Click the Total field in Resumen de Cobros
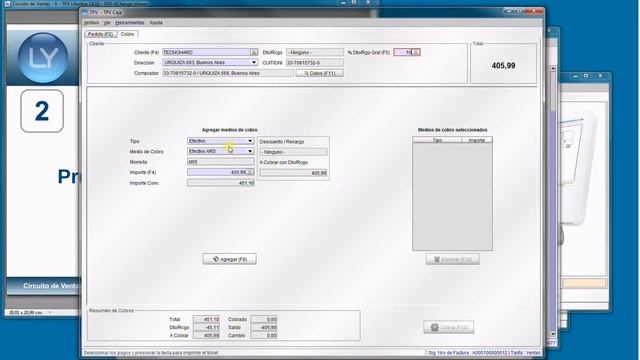Image resolution: width=640 pixels, height=360 pixels. click(206, 319)
